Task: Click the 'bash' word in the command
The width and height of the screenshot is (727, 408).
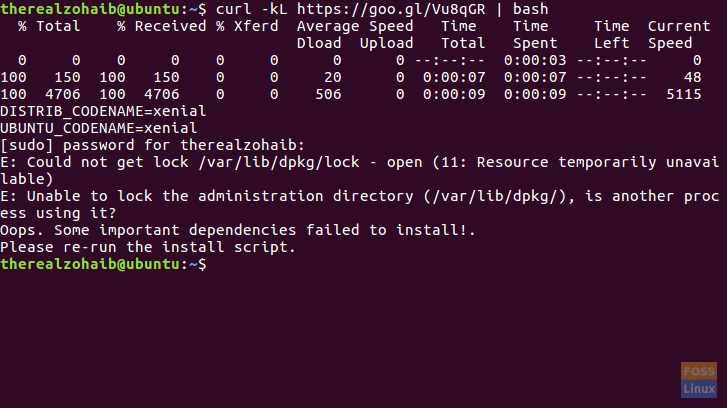Action: 530,9
